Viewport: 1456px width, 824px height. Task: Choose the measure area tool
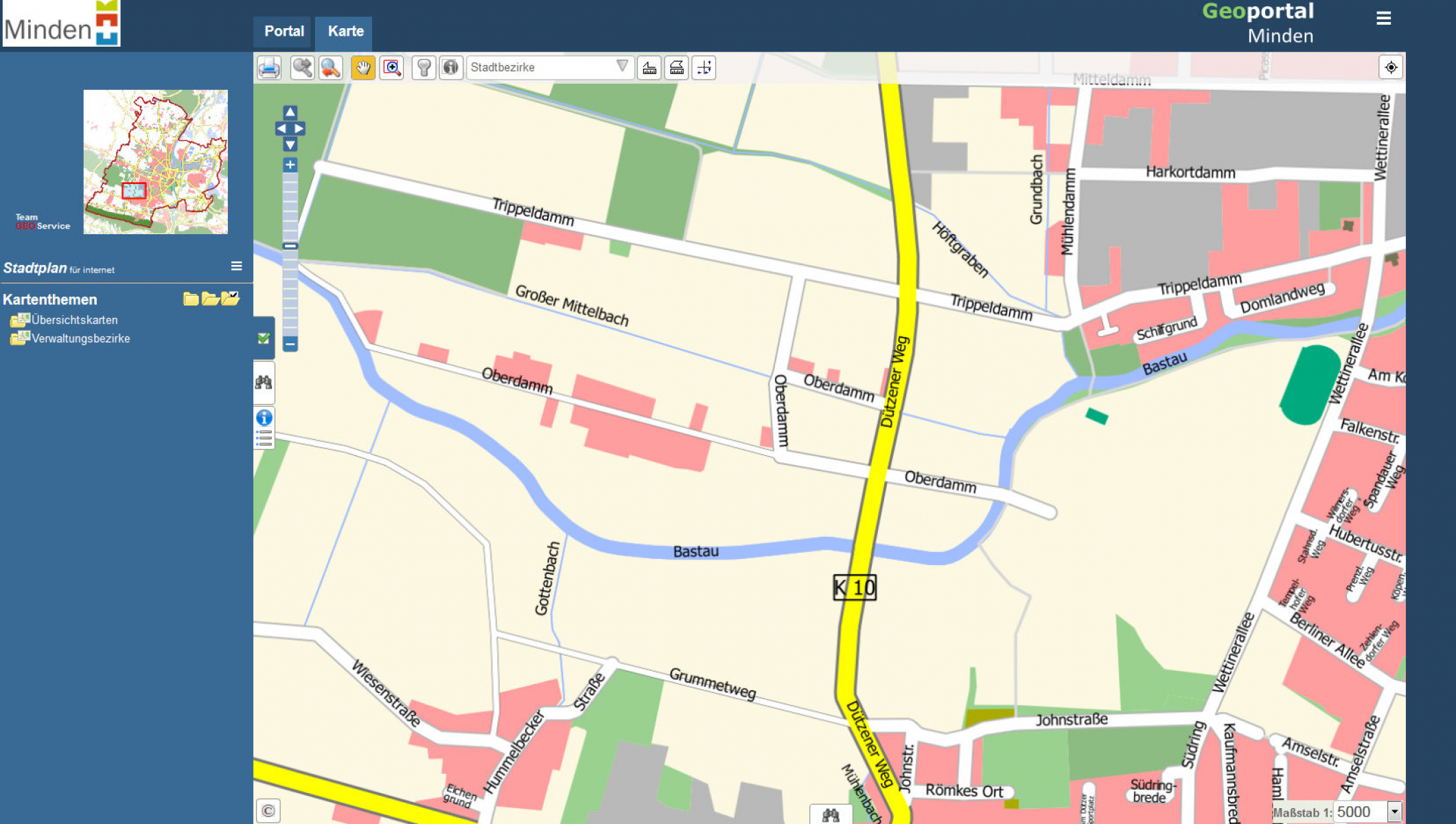pyautogui.click(x=677, y=67)
